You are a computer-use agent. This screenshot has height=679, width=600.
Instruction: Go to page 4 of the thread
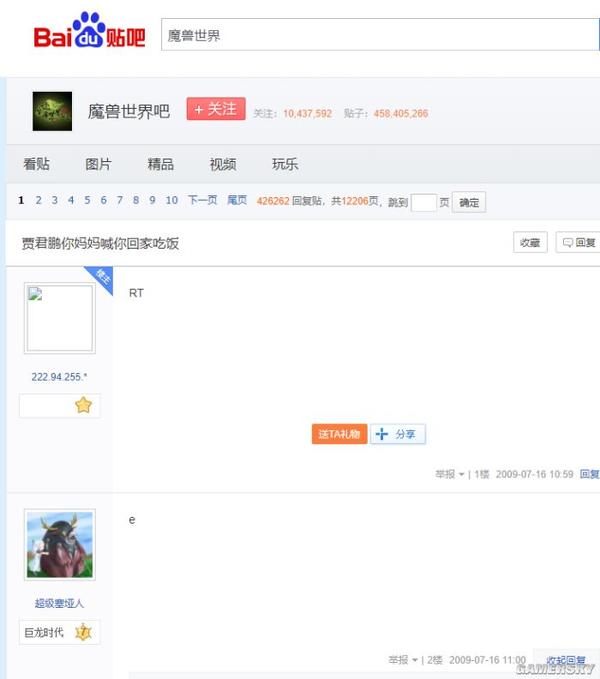click(x=71, y=200)
